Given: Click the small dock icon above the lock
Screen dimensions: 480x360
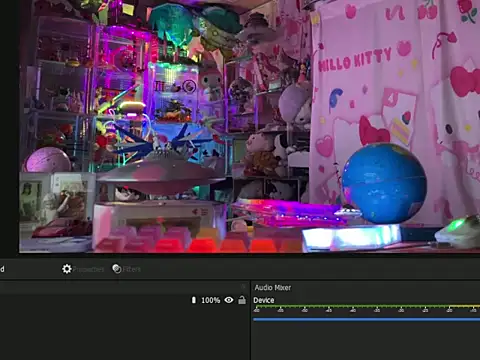Looking at the screenshot, I should 243,286.
